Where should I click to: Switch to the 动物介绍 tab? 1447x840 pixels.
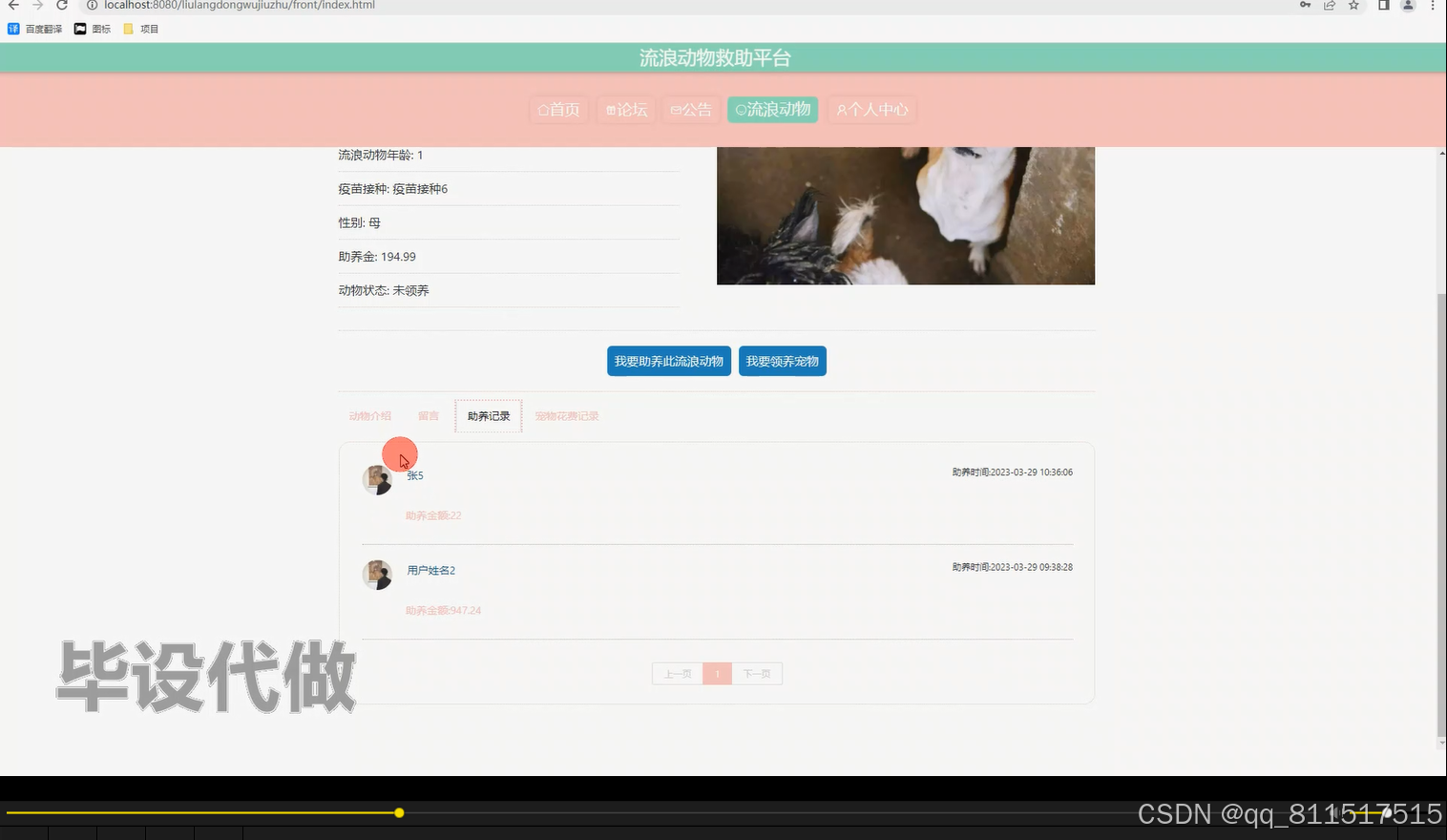pos(369,415)
